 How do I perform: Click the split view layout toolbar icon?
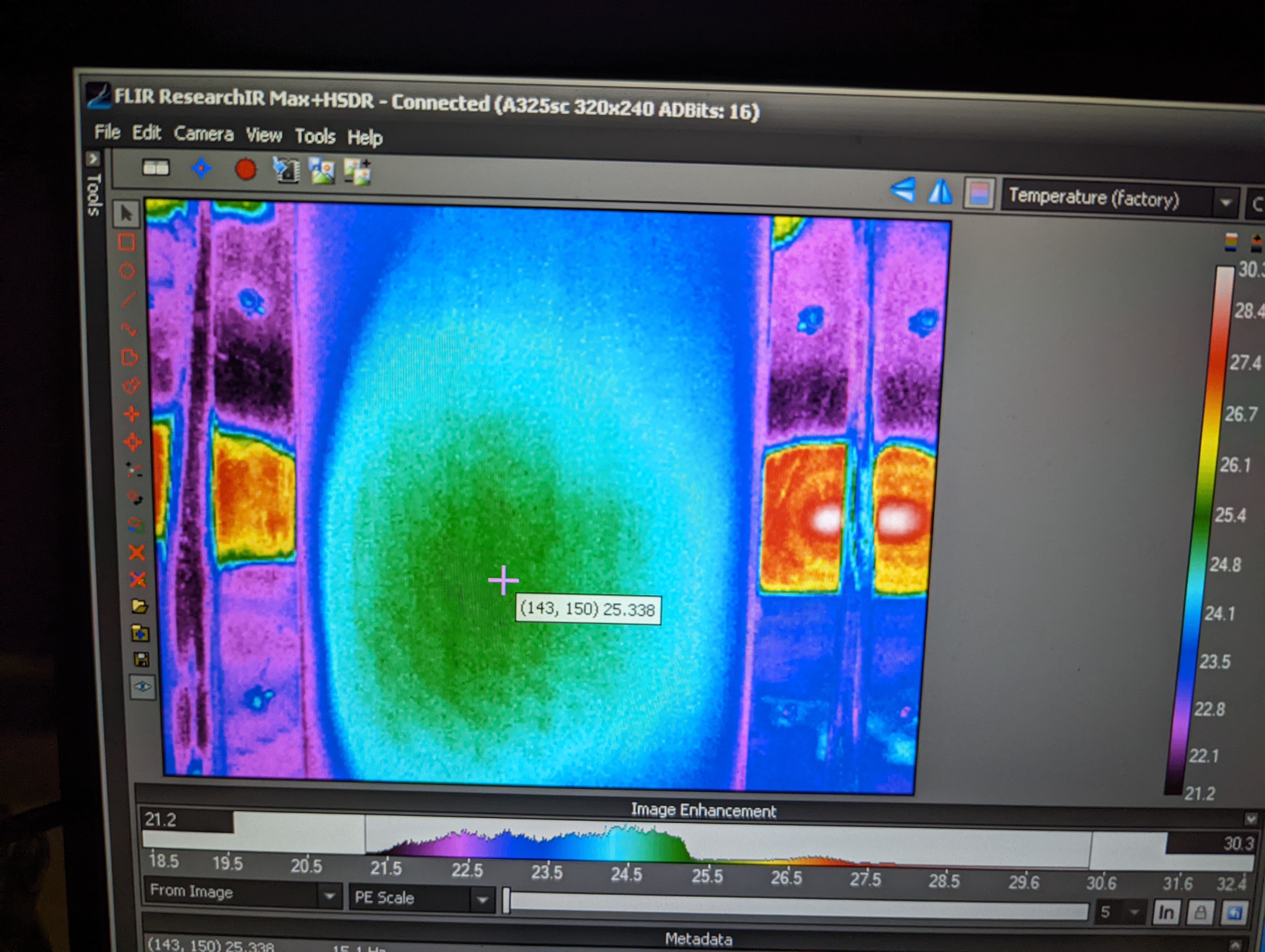[156, 168]
